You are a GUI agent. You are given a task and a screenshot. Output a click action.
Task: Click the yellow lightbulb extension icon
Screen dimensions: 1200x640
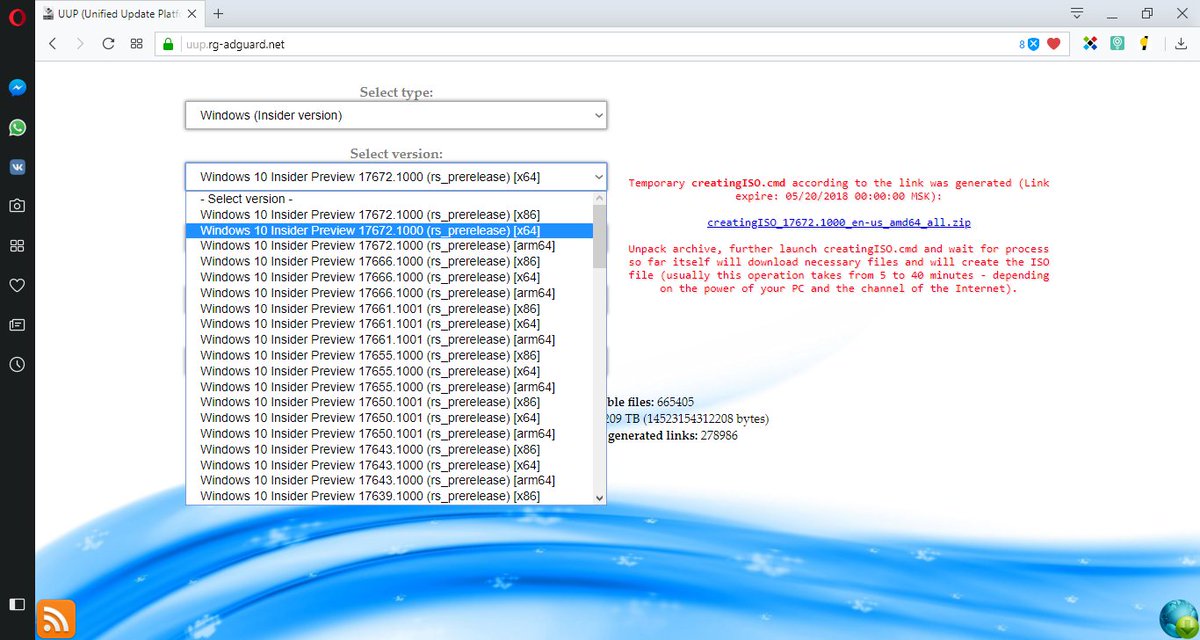pyautogui.click(x=1144, y=44)
